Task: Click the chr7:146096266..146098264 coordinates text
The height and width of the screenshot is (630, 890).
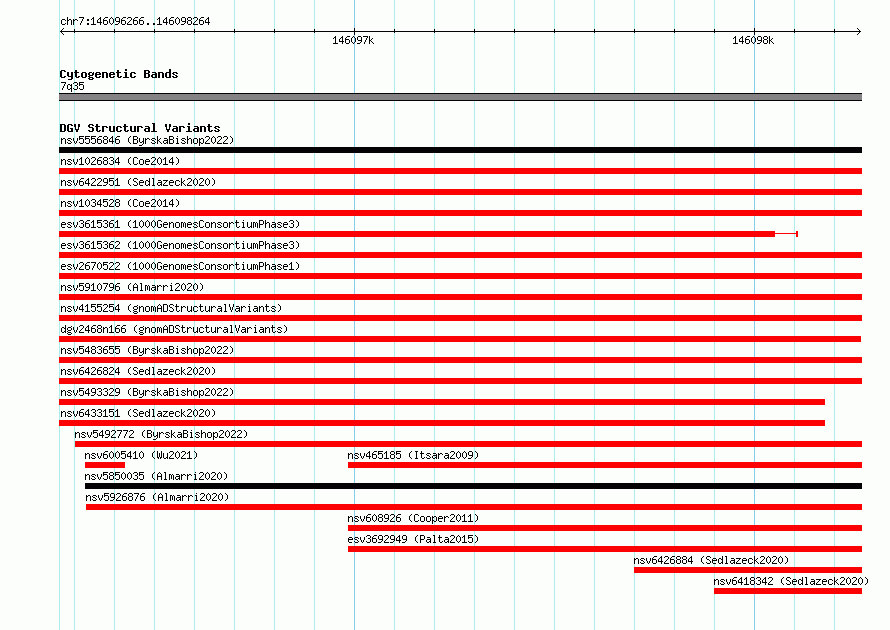Action: [135, 22]
